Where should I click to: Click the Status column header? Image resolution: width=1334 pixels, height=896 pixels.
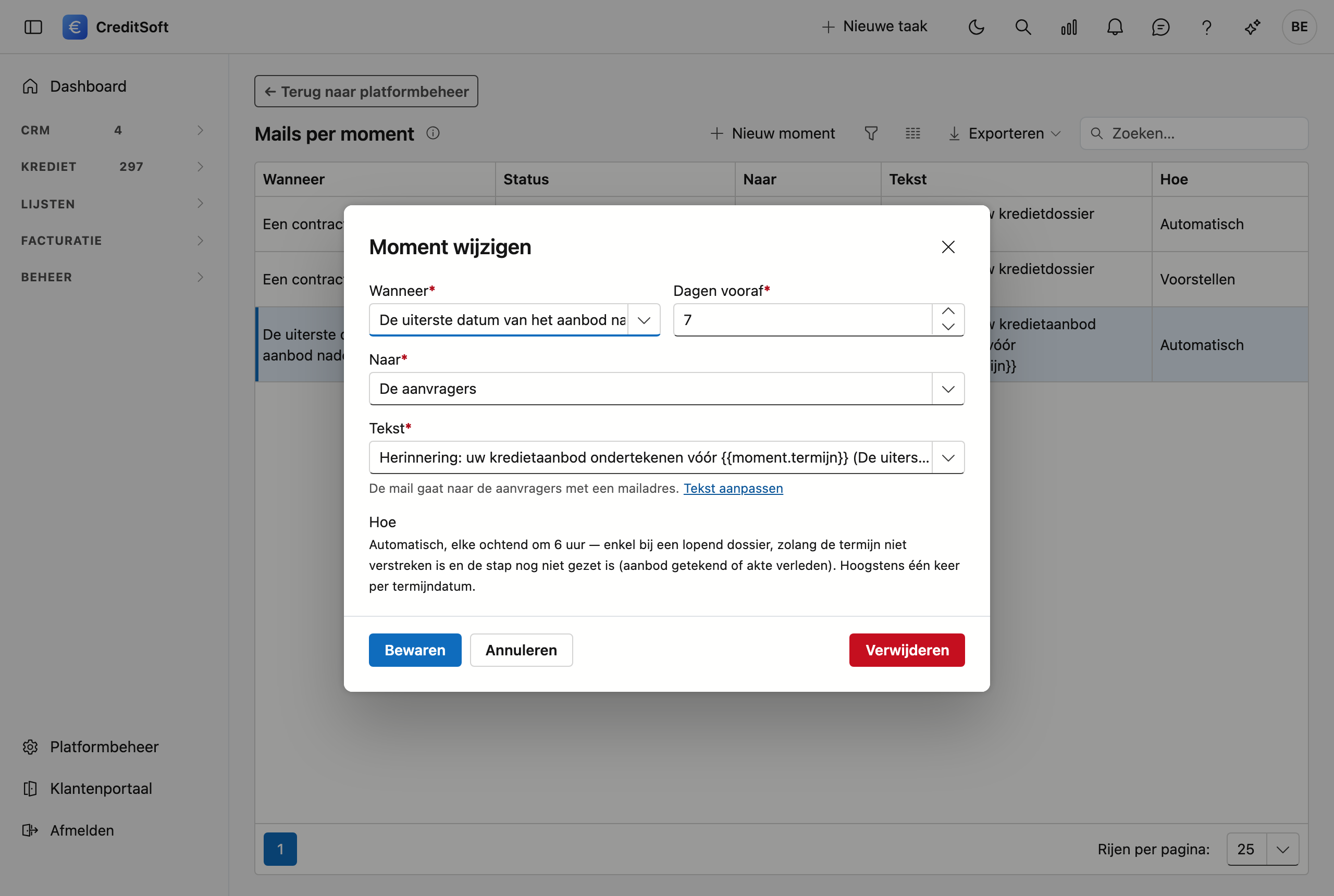point(615,179)
